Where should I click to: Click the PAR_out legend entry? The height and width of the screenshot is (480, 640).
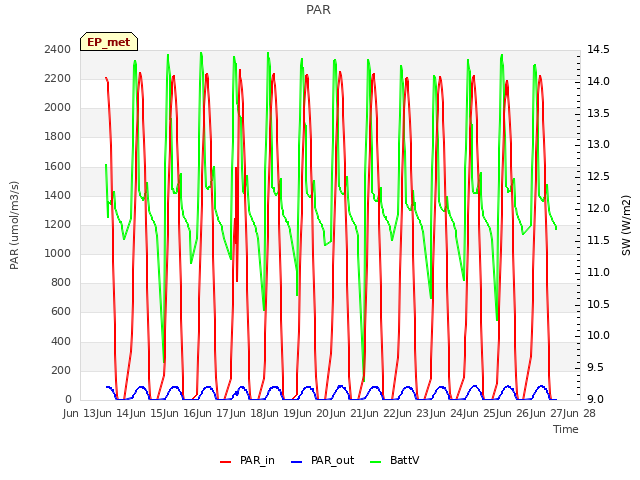click(x=322, y=460)
